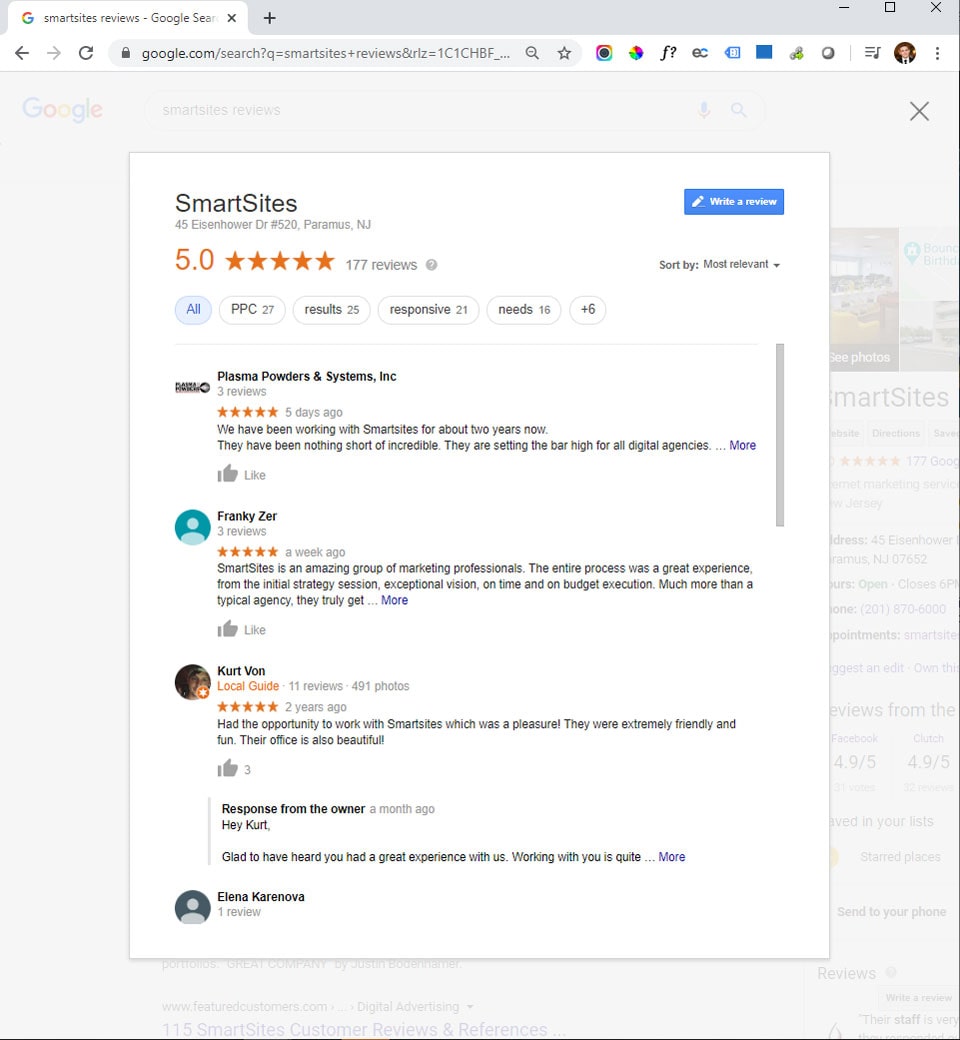Open Kurt Von's profile photo
The height and width of the screenshot is (1040, 960).
[192, 682]
